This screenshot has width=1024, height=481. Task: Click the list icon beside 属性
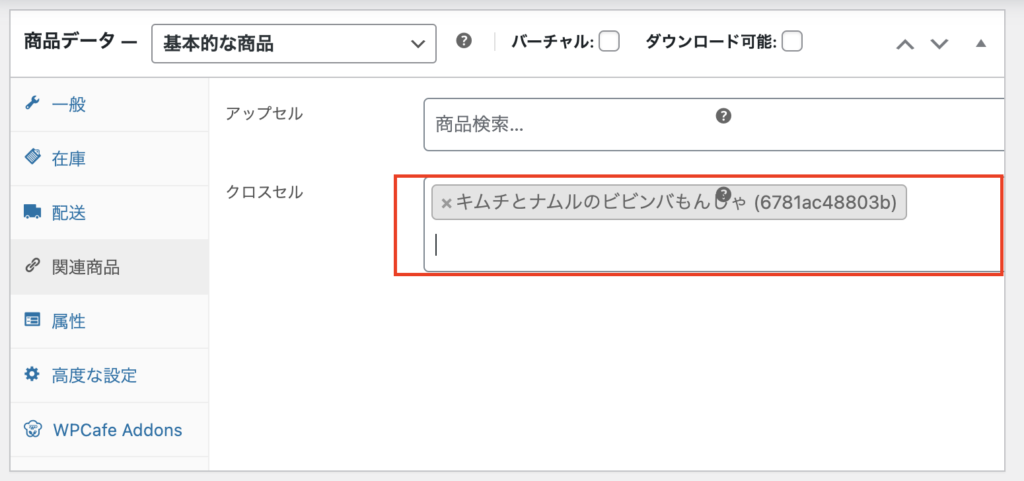32,321
